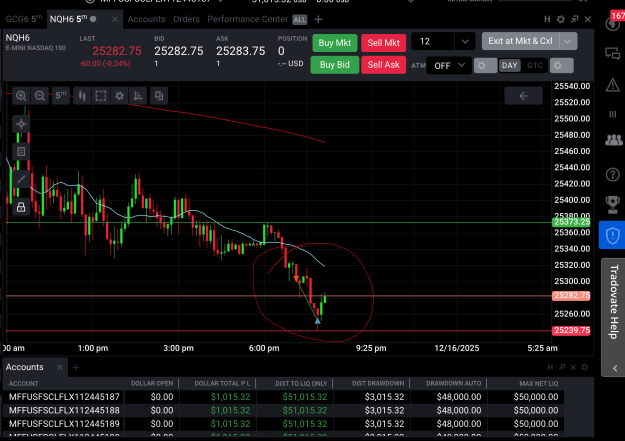Switch to the GCG6 5m tab
The width and height of the screenshot is (625, 441).
coord(24,19)
